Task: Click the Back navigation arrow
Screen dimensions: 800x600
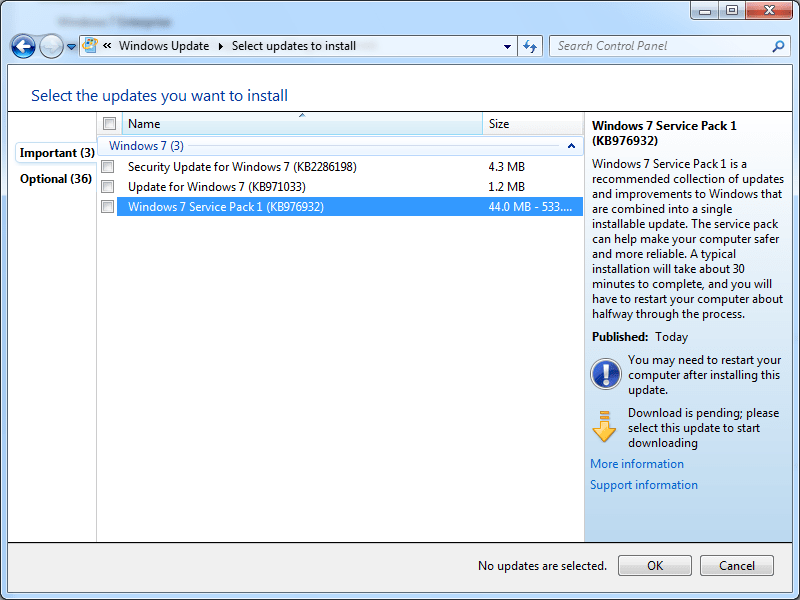Action: click(x=23, y=46)
